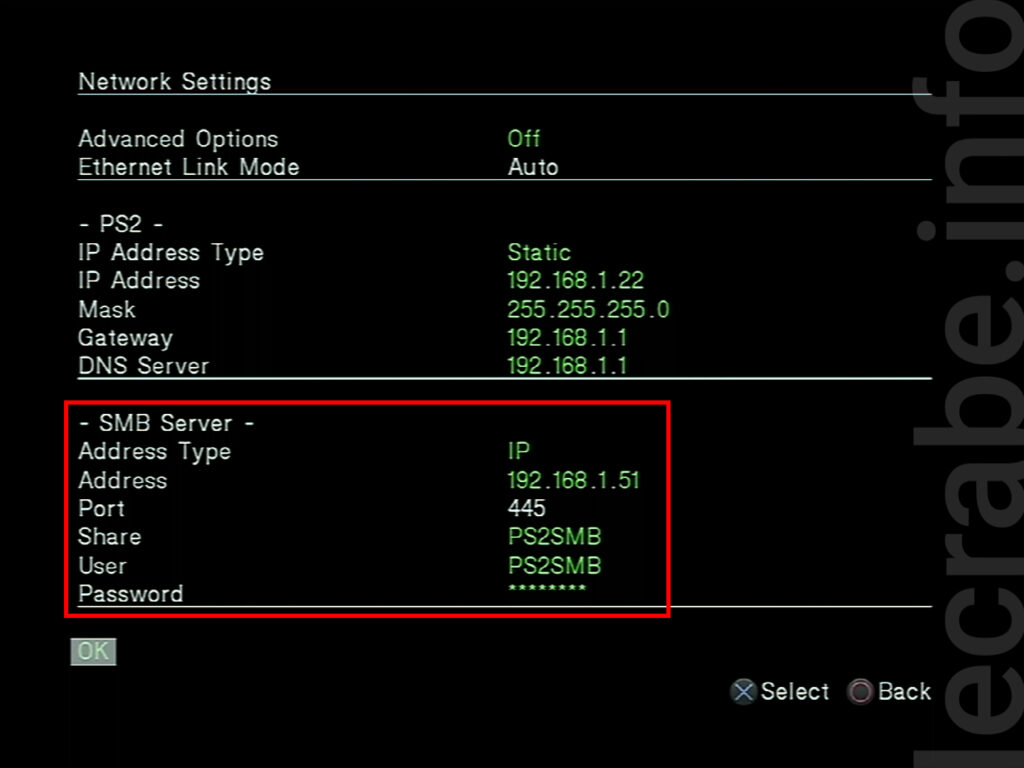Edit the masked Password field

click(x=547, y=588)
